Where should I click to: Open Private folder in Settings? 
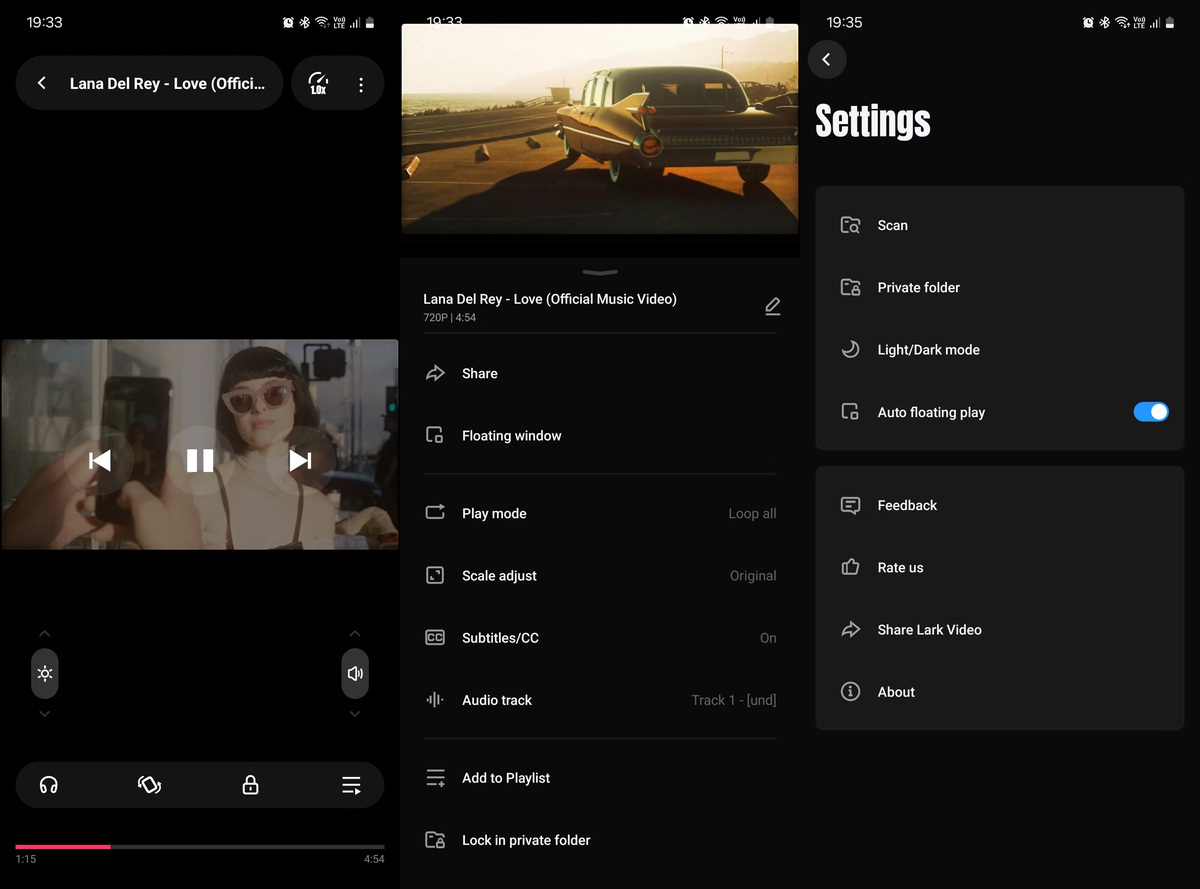pyautogui.click(x=1000, y=287)
